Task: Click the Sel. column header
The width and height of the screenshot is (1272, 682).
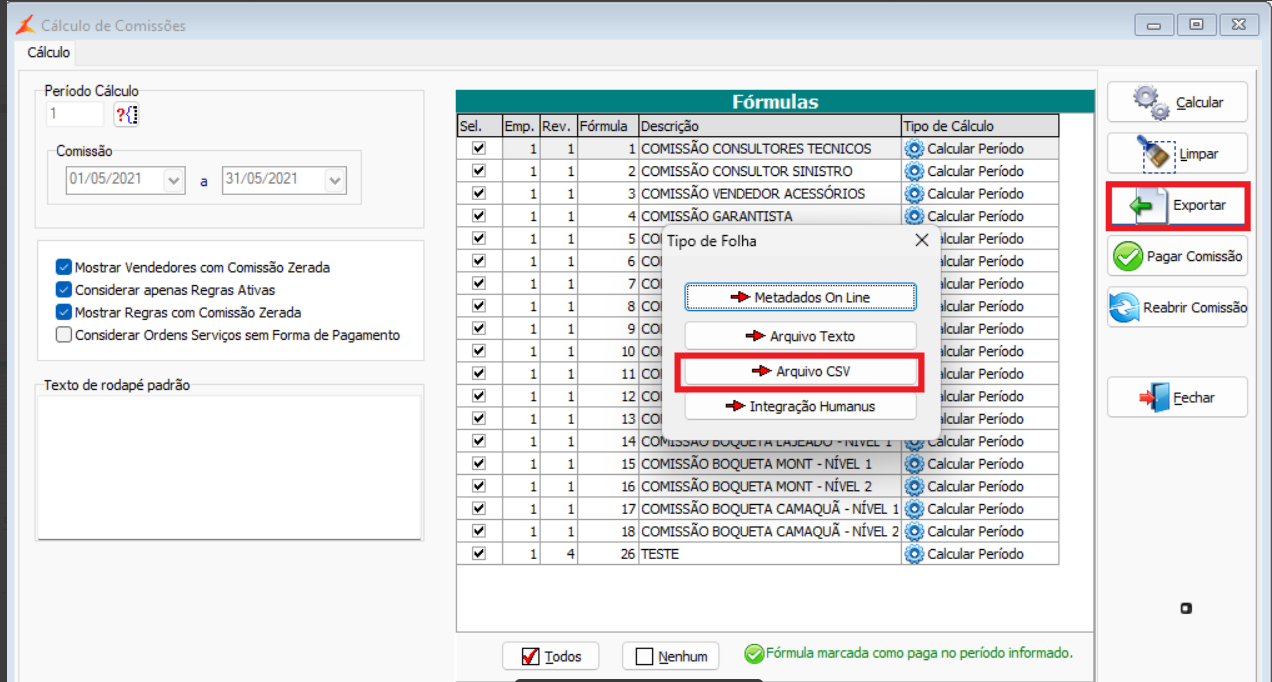Action: coord(479,126)
